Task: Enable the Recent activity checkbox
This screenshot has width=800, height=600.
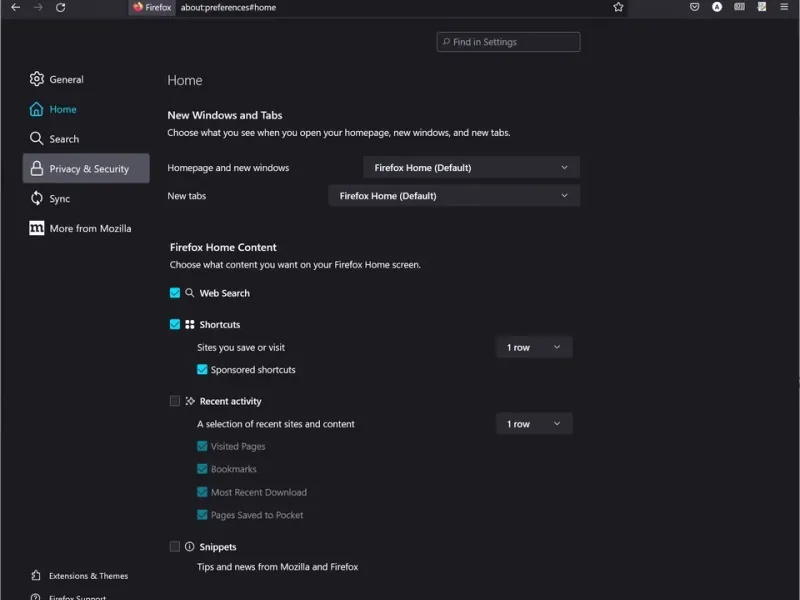Action: (x=175, y=401)
